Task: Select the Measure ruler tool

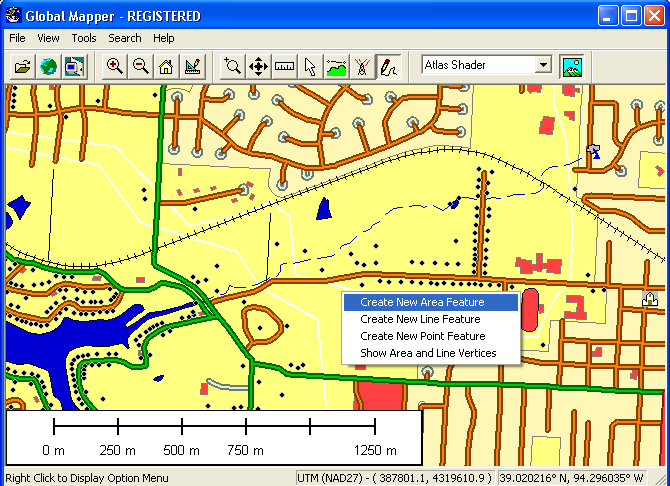Action: coord(285,67)
